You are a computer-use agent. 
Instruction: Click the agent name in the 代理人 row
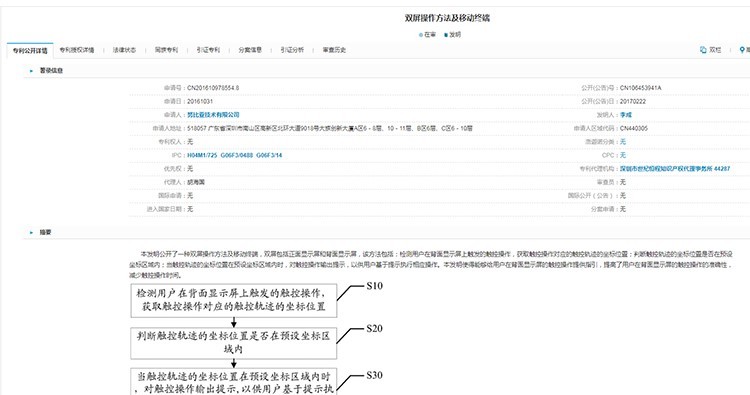(196, 182)
